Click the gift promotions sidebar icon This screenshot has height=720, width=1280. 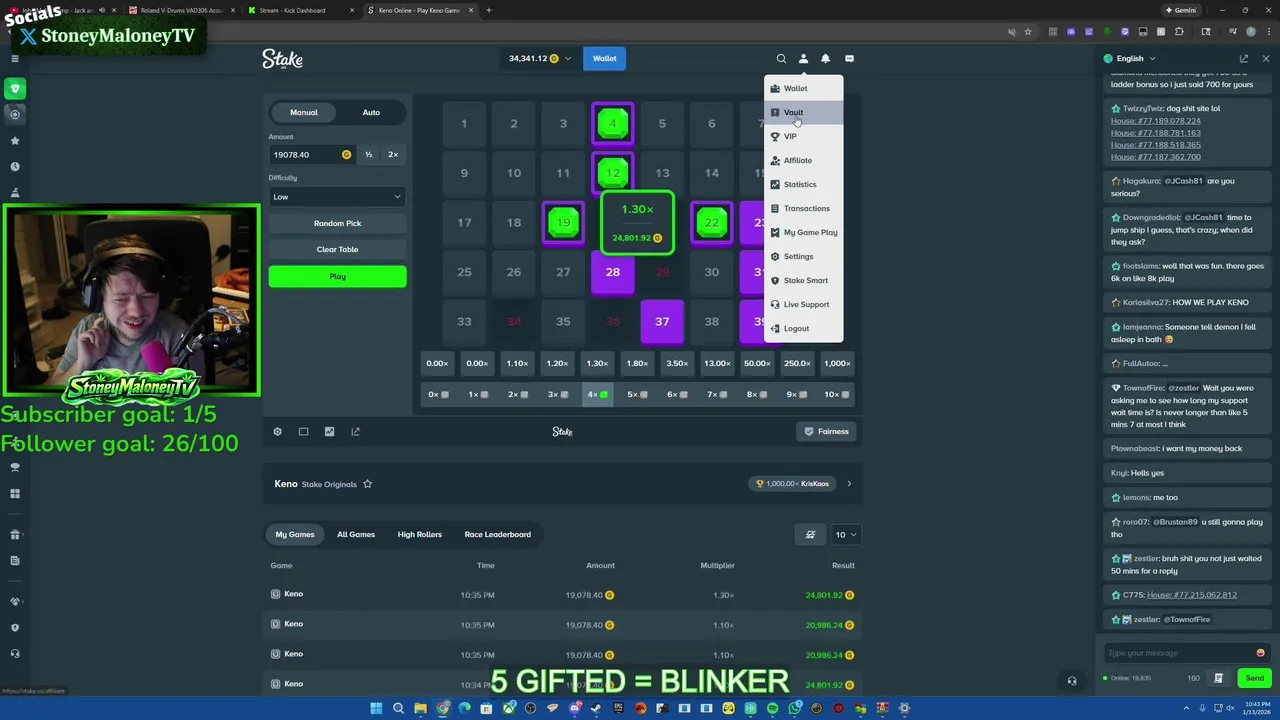click(15, 534)
